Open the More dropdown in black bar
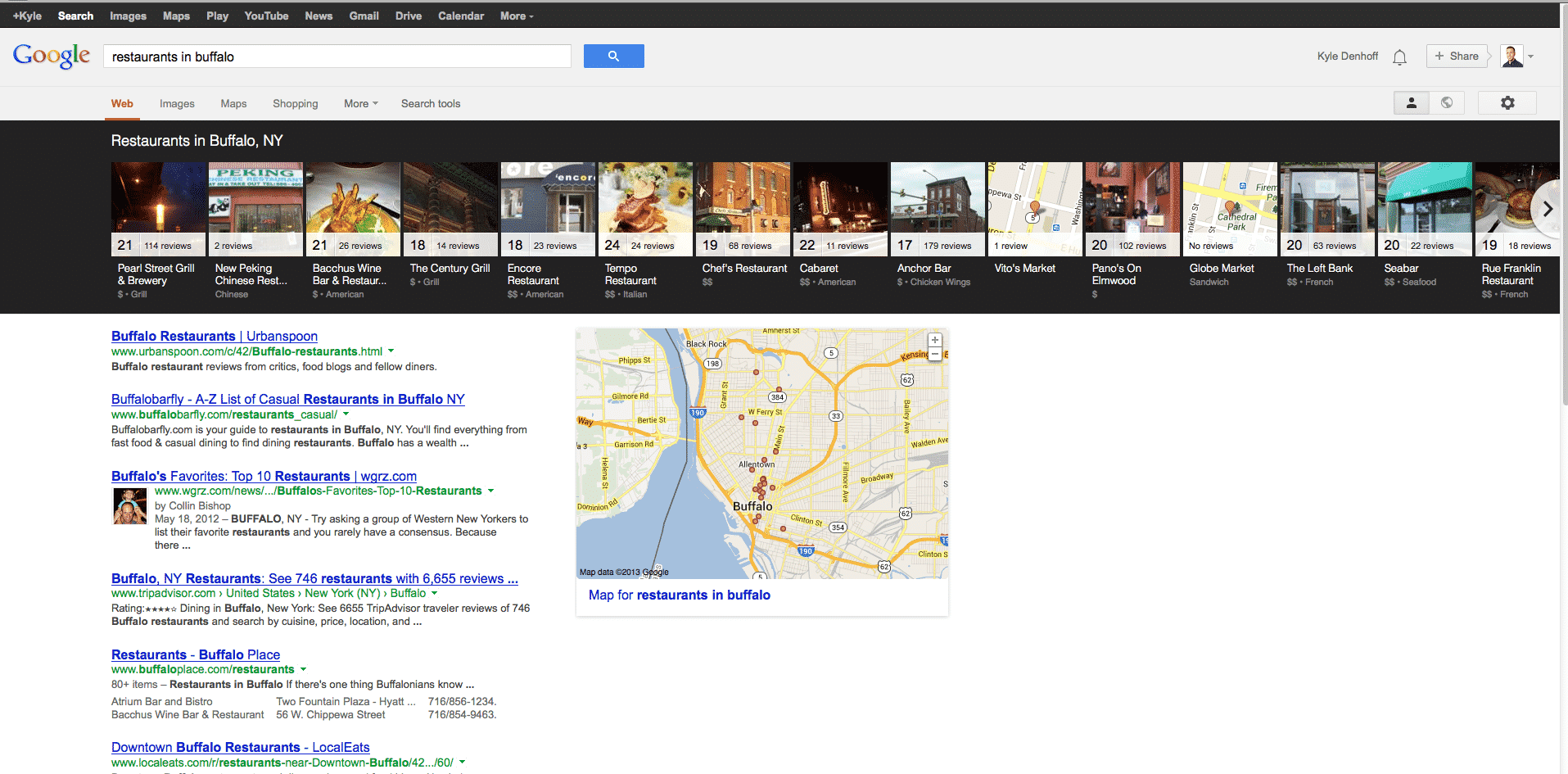 (517, 16)
